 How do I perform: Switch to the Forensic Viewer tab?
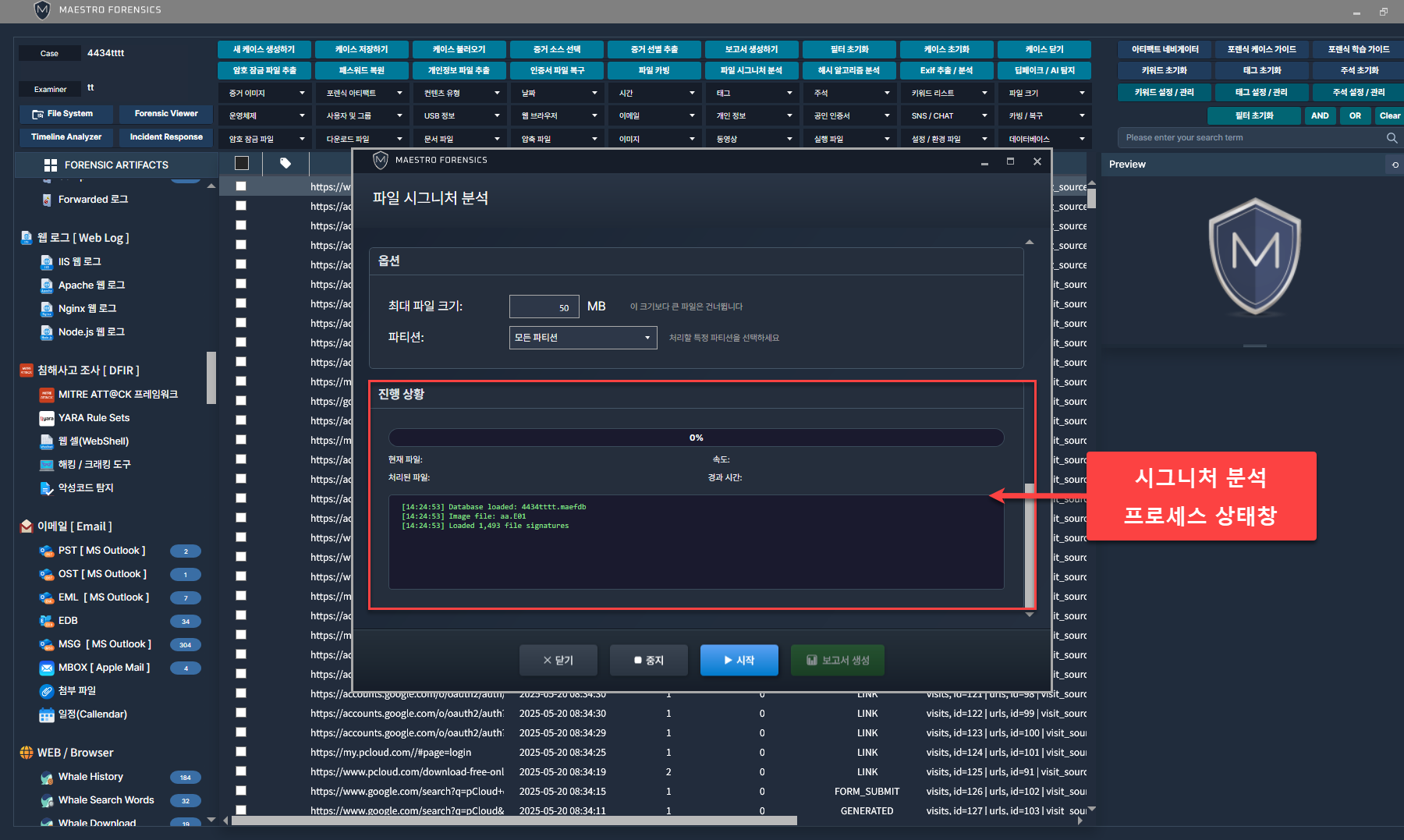(166, 114)
